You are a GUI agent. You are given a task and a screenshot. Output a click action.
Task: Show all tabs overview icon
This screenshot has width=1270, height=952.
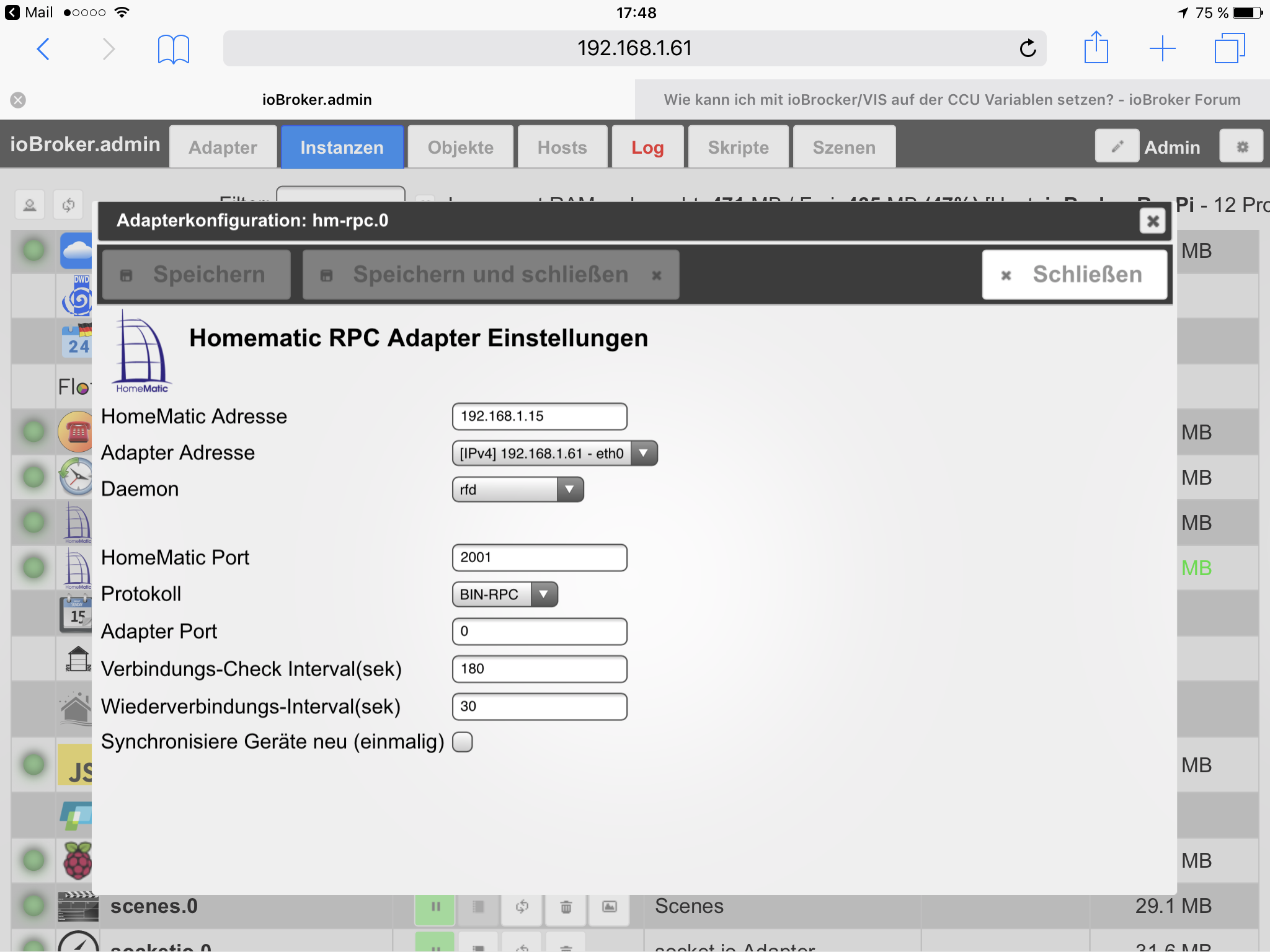tap(1229, 48)
